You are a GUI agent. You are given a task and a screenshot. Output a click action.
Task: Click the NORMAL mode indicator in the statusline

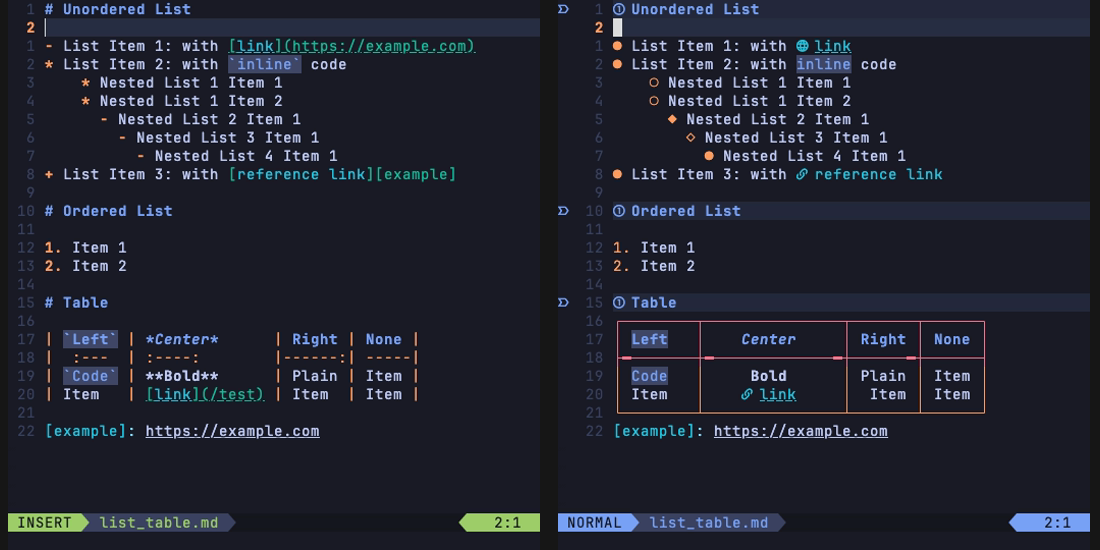[x=594, y=522]
